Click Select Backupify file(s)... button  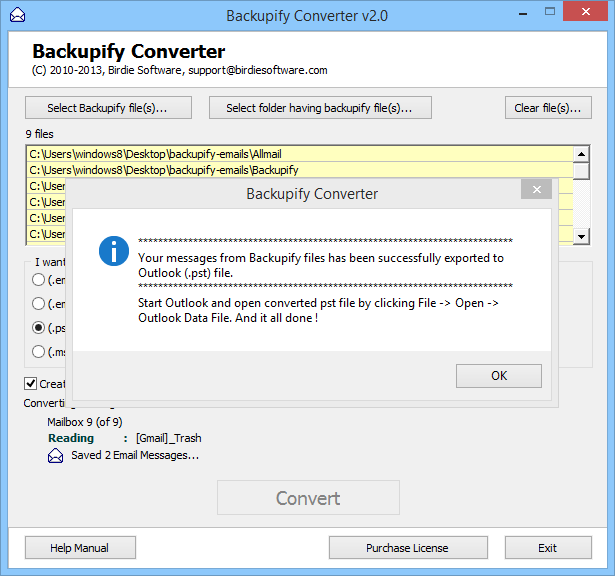tap(108, 108)
